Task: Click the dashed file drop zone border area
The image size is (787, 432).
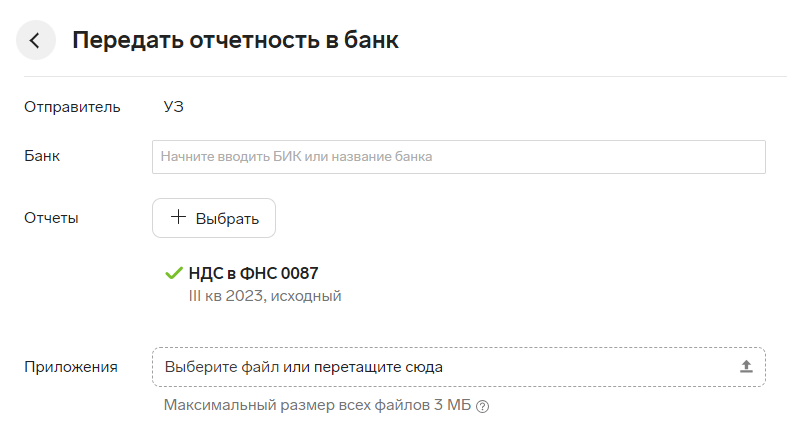Action: (459, 367)
